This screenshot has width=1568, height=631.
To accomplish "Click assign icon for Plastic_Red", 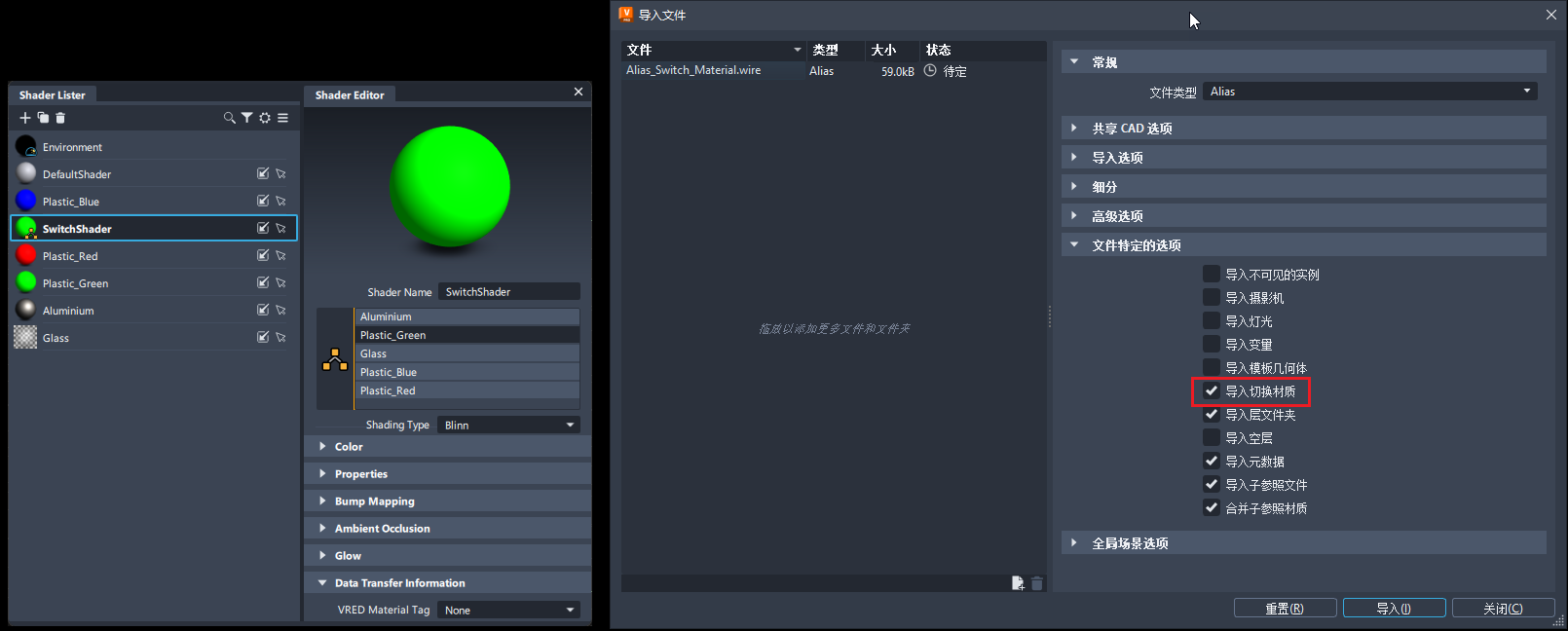I will pos(263,255).
